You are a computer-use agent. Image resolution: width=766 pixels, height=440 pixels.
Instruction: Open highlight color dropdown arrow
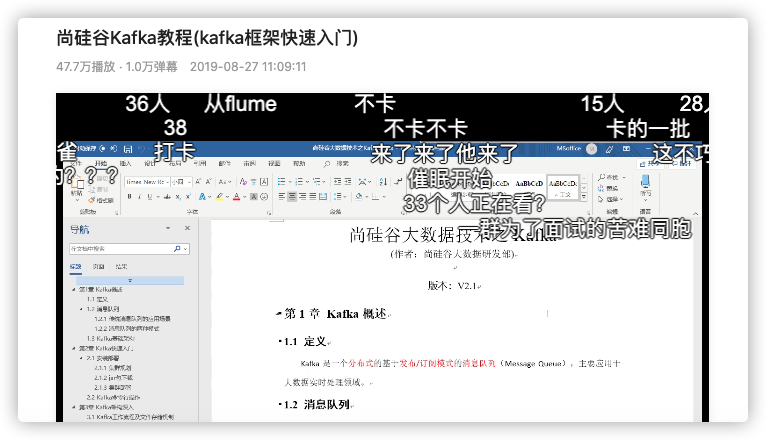point(227,197)
